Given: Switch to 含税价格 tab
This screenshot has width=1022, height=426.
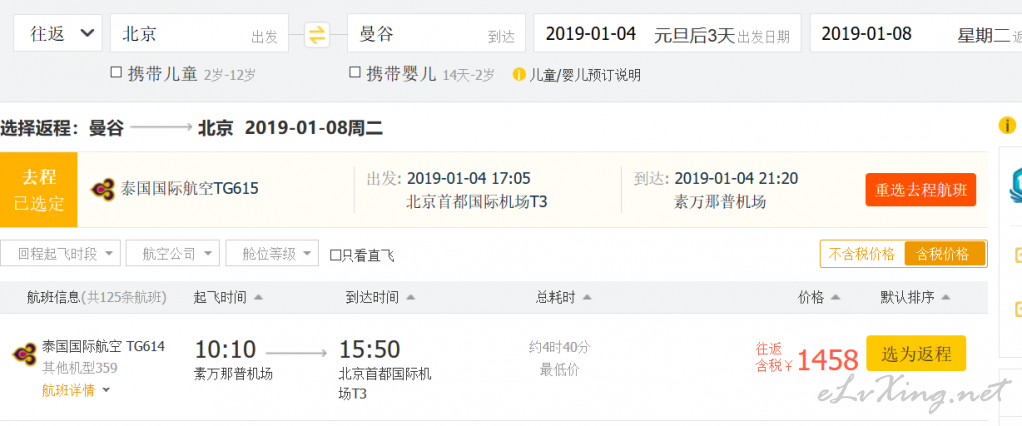Looking at the screenshot, I should [944, 254].
